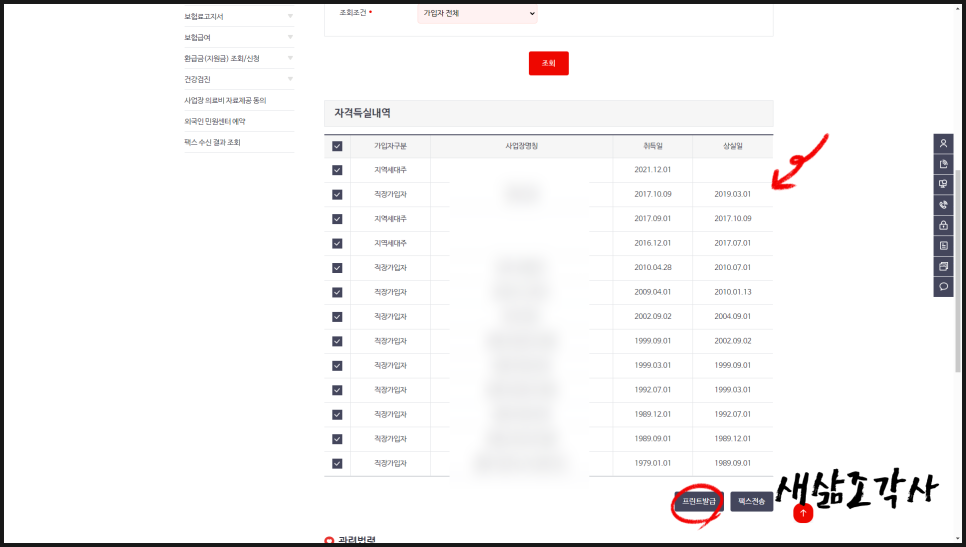Click the red scroll-to-top arrow button
The width and height of the screenshot is (966, 547).
coord(803,513)
